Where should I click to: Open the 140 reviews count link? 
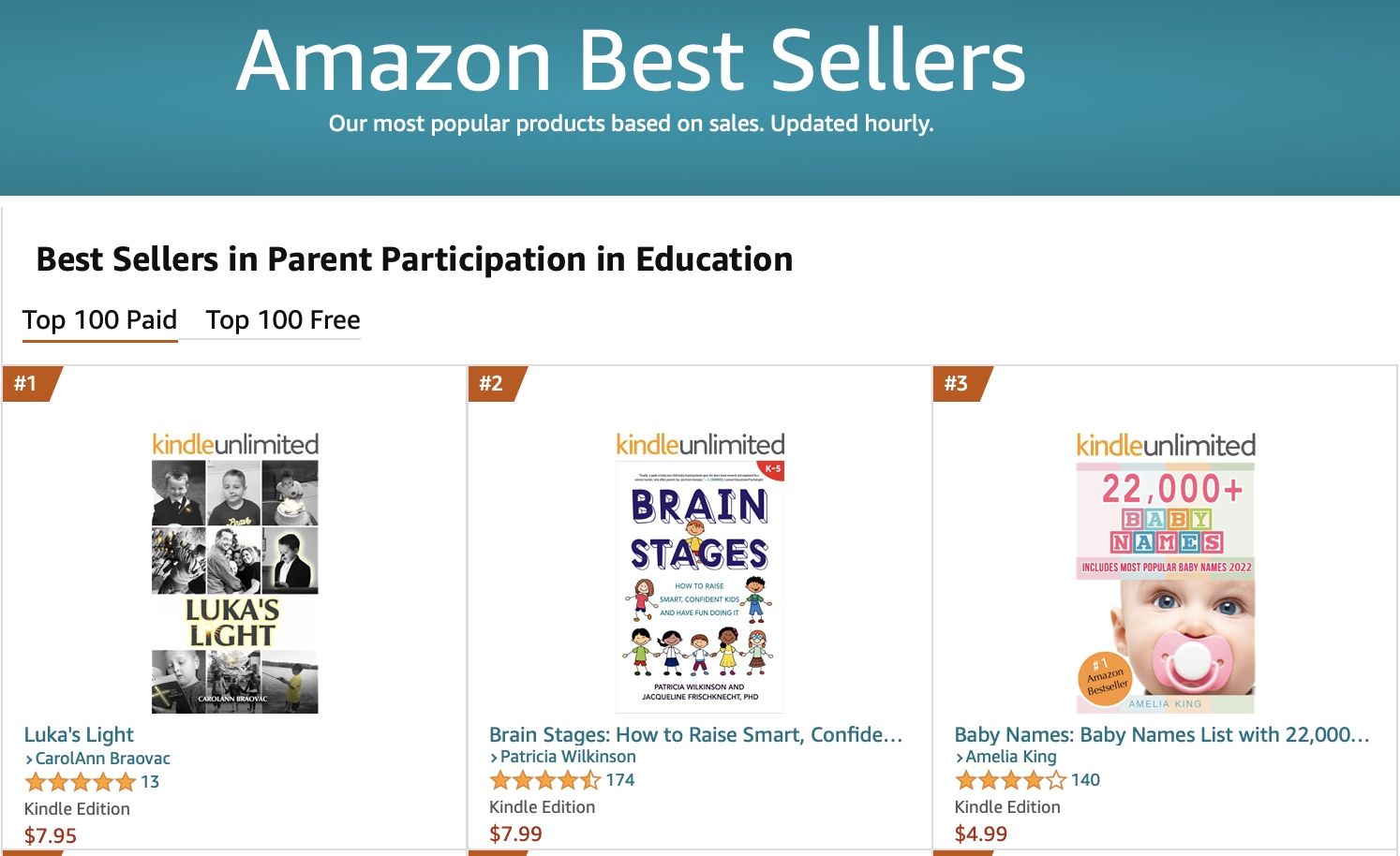[x=1085, y=780]
